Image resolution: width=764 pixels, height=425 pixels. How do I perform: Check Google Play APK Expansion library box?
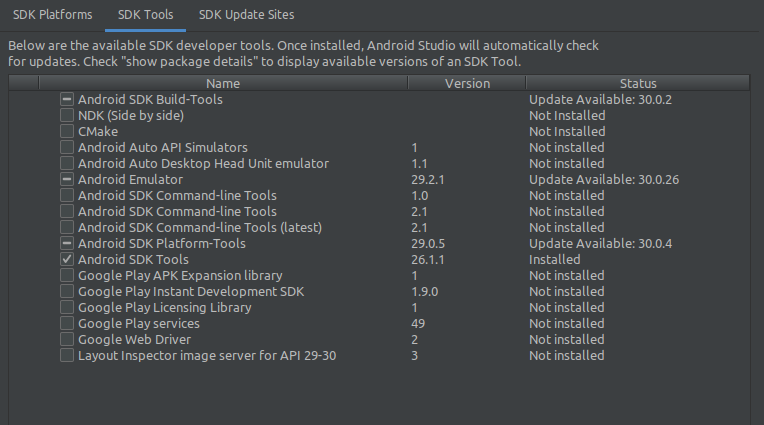pos(67,275)
